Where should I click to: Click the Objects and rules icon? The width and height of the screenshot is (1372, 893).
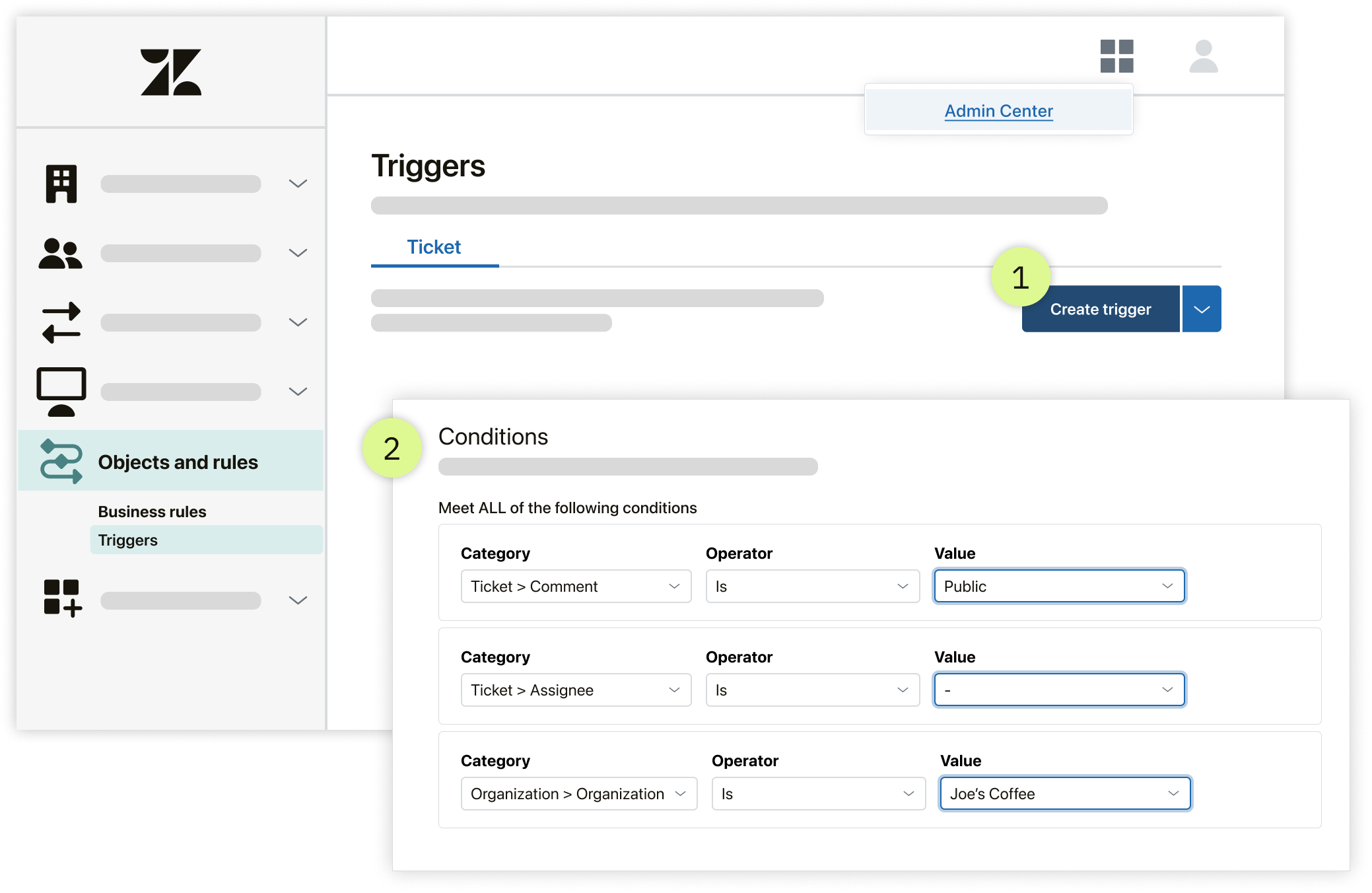pos(59,461)
